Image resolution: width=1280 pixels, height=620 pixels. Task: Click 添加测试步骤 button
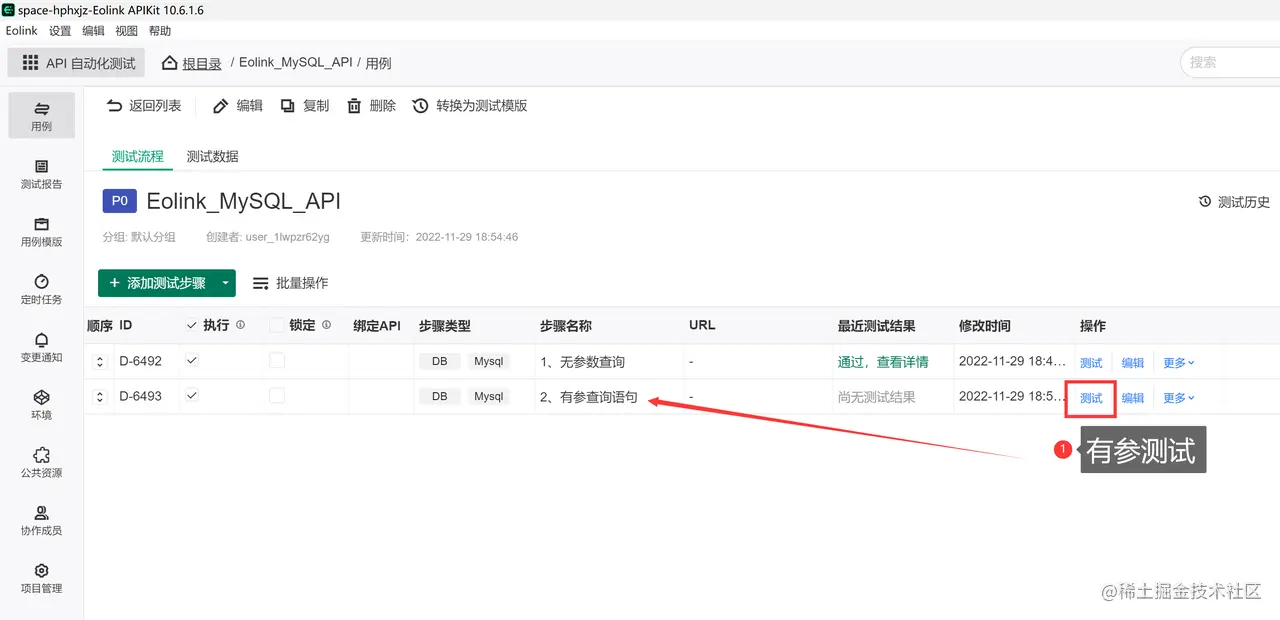[158, 283]
